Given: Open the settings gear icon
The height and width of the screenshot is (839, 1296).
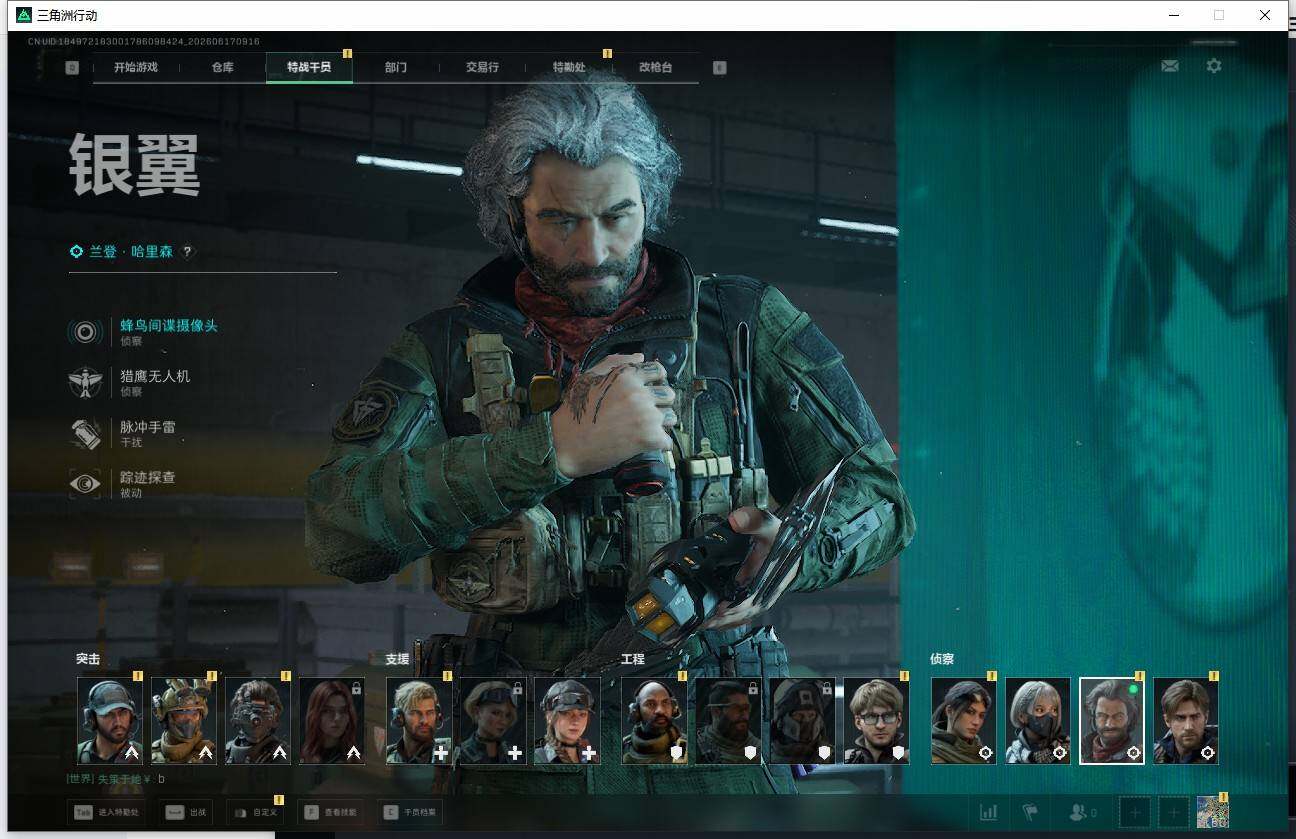Looking at the screenshot, I should point(1214,66).
